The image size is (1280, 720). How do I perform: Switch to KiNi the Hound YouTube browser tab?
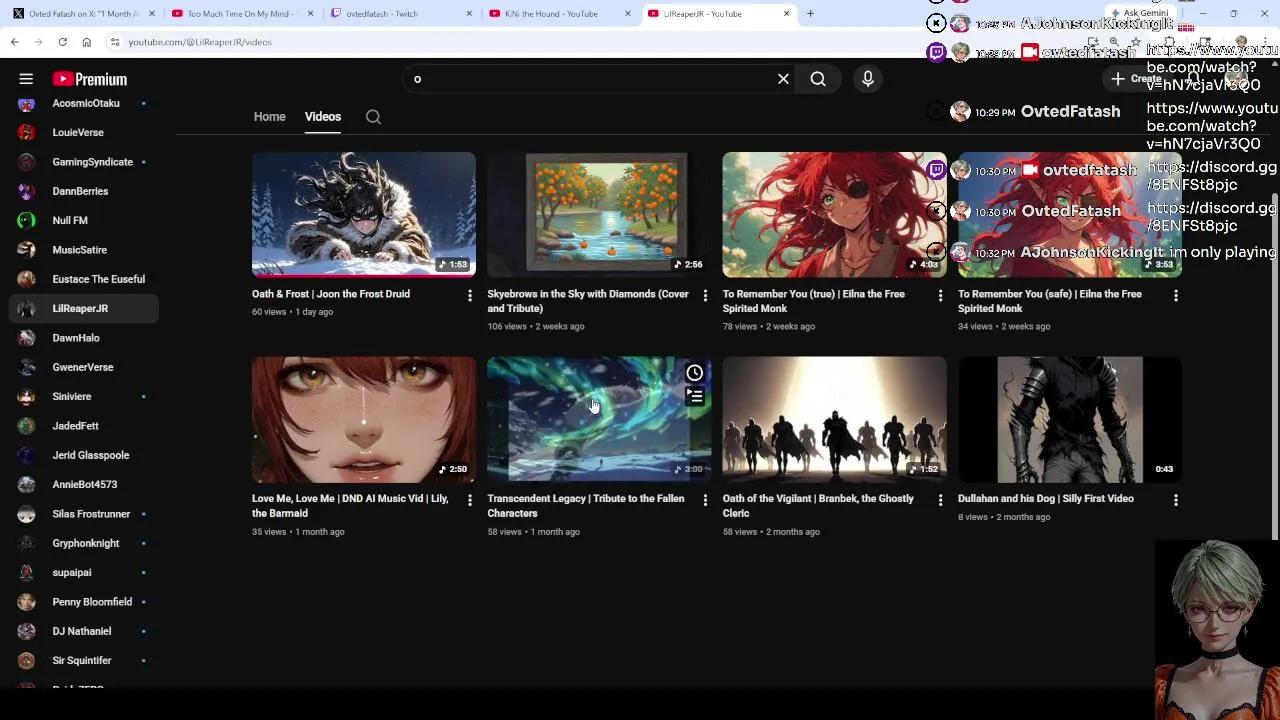click(x=558, y=14)
